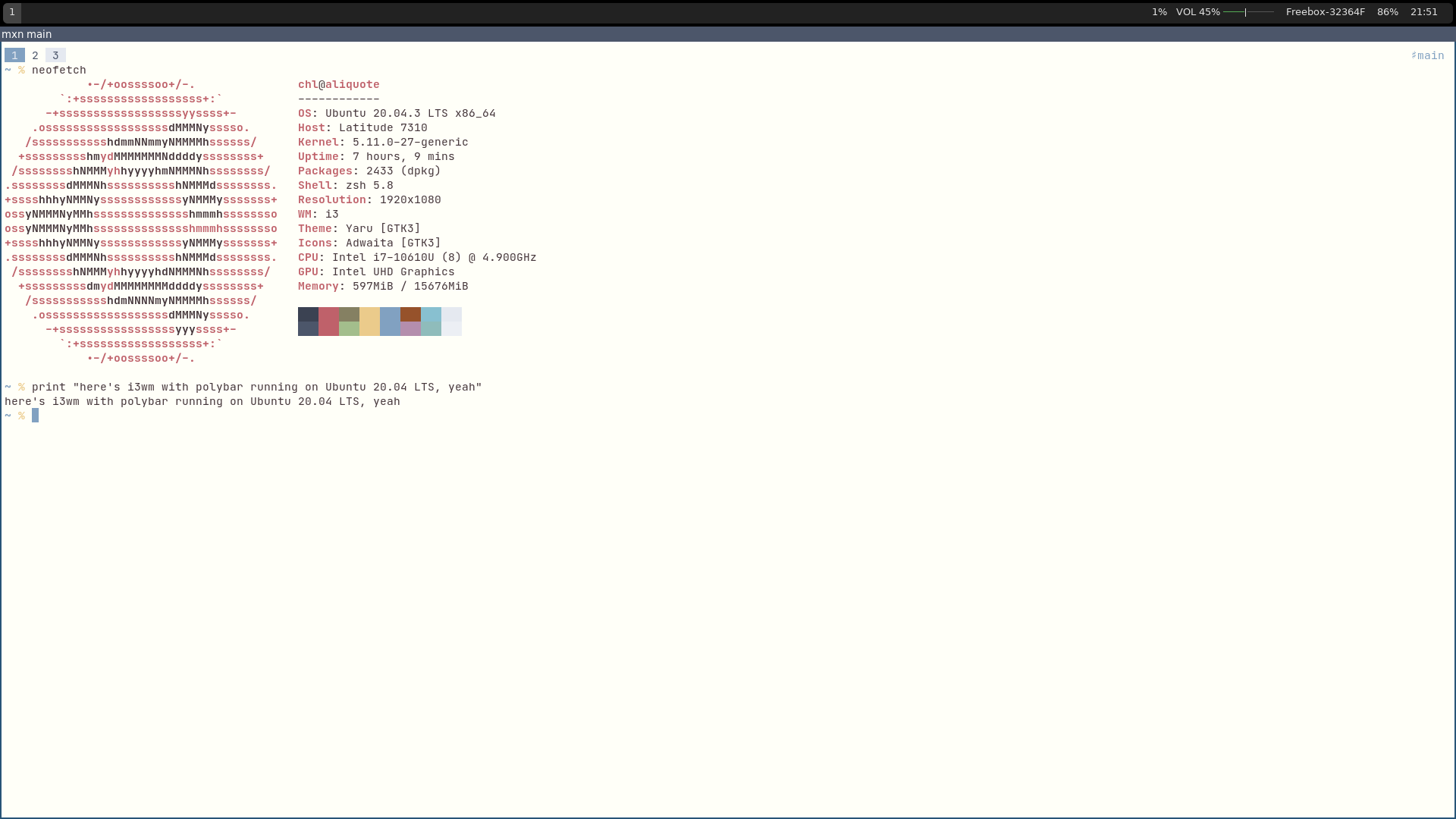Click the 86% battery indicator
1456x819 pixels.
click(x=1387, y=12)
